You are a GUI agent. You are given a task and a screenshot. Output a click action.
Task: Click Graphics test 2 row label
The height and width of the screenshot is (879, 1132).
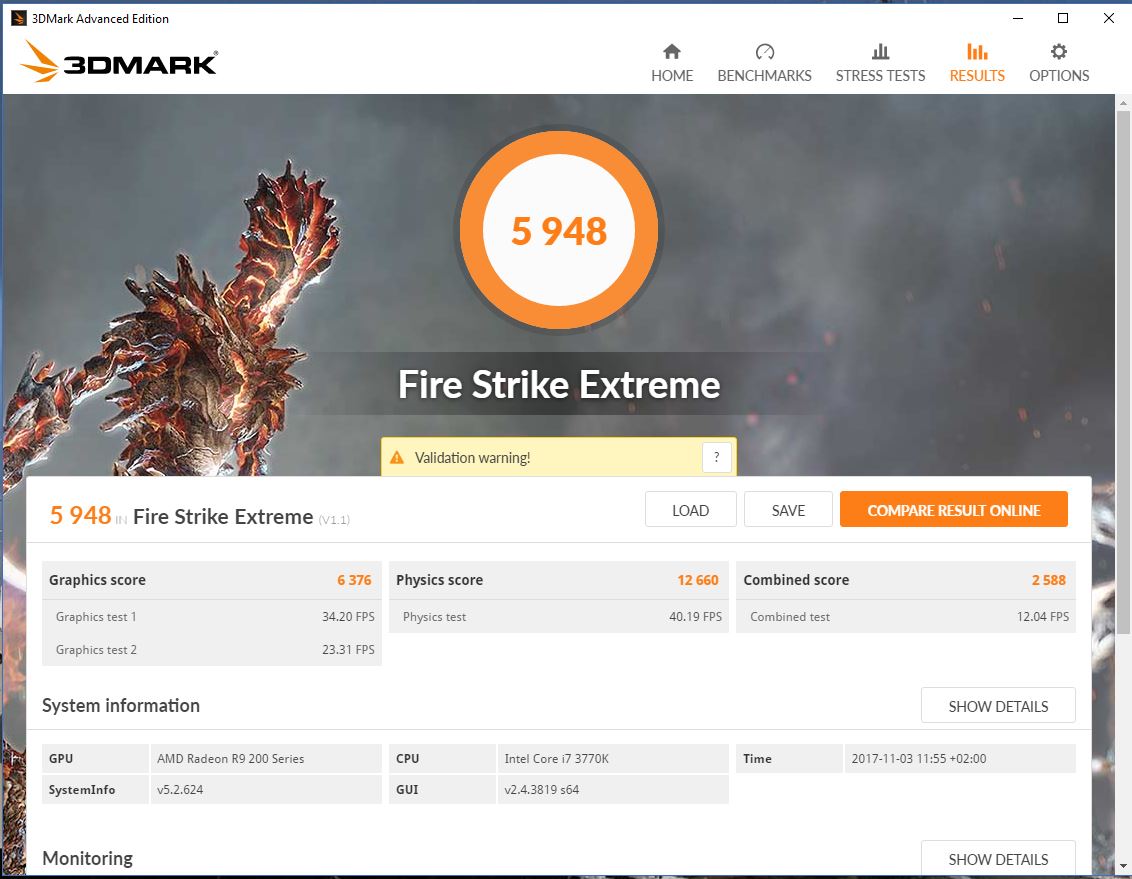(96, 650)
